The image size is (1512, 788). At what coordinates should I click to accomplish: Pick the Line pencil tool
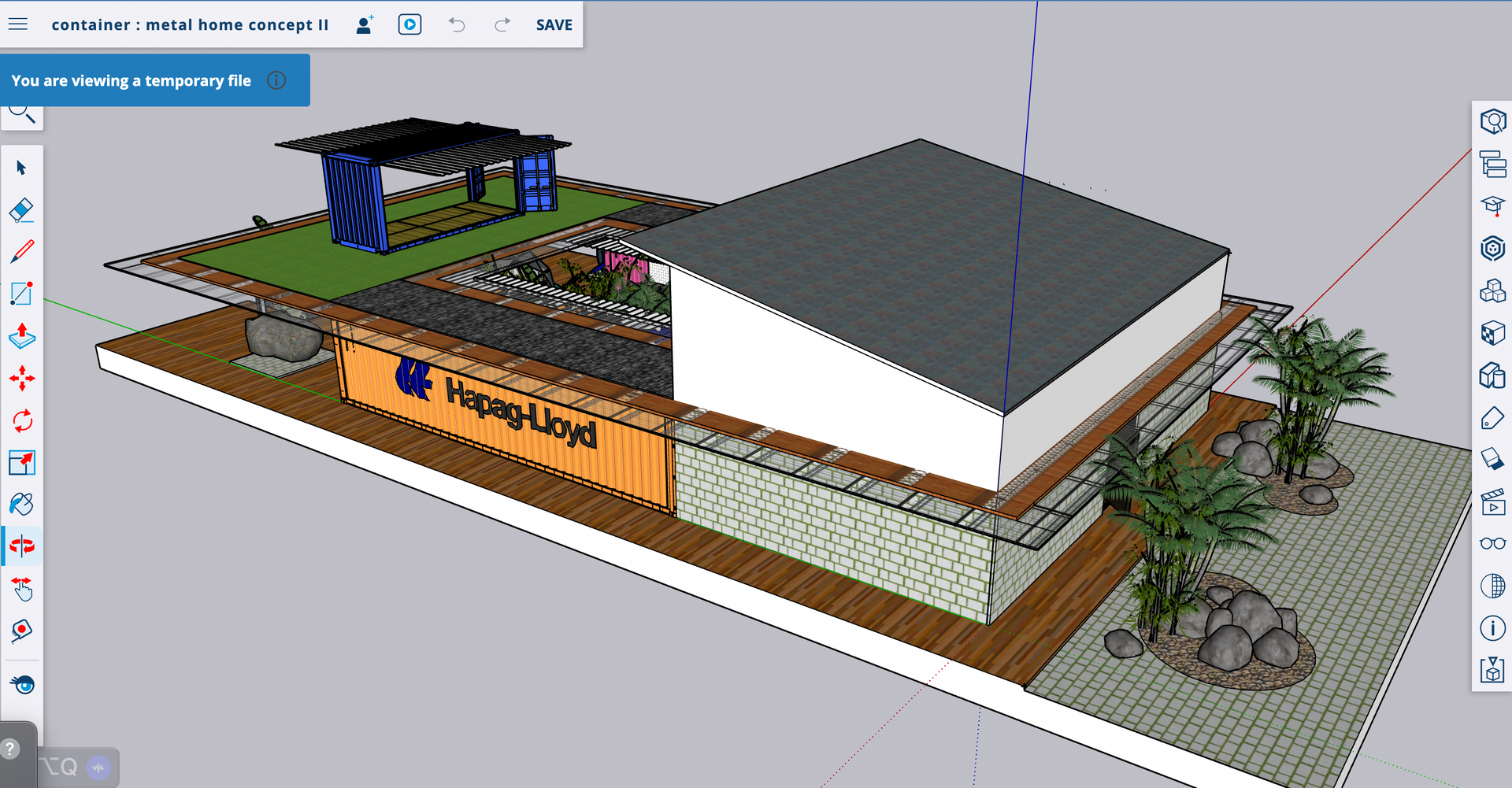22,252
